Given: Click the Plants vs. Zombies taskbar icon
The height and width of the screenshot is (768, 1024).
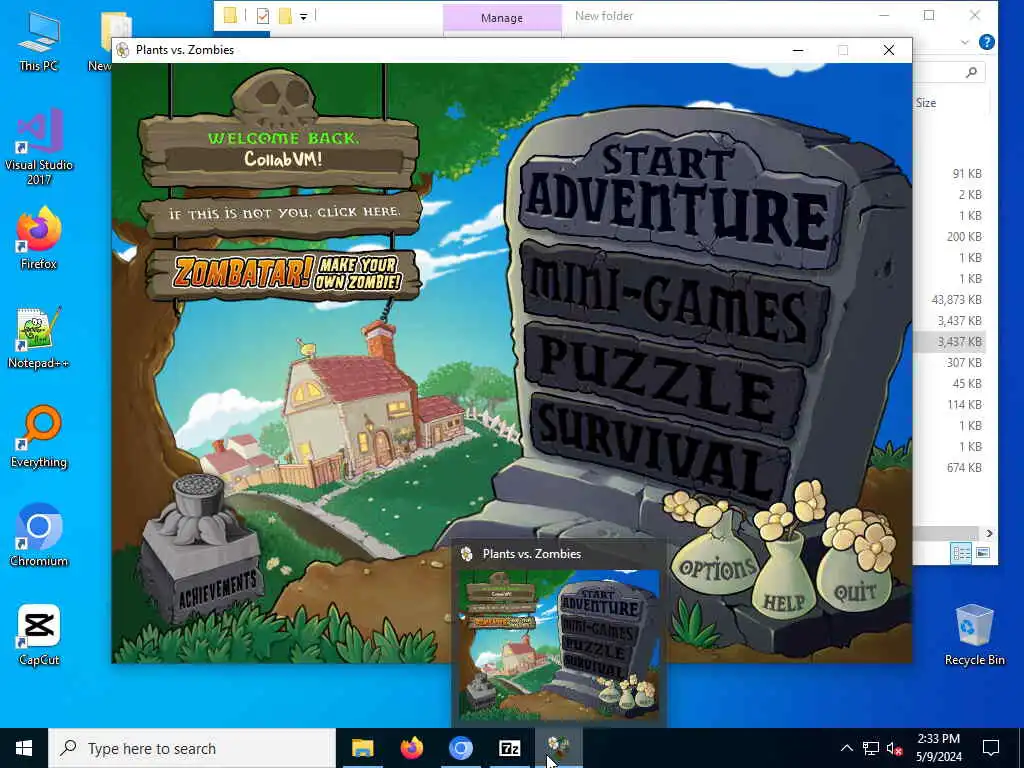Looking at the screenshot, I should click(x=558, y=748).
